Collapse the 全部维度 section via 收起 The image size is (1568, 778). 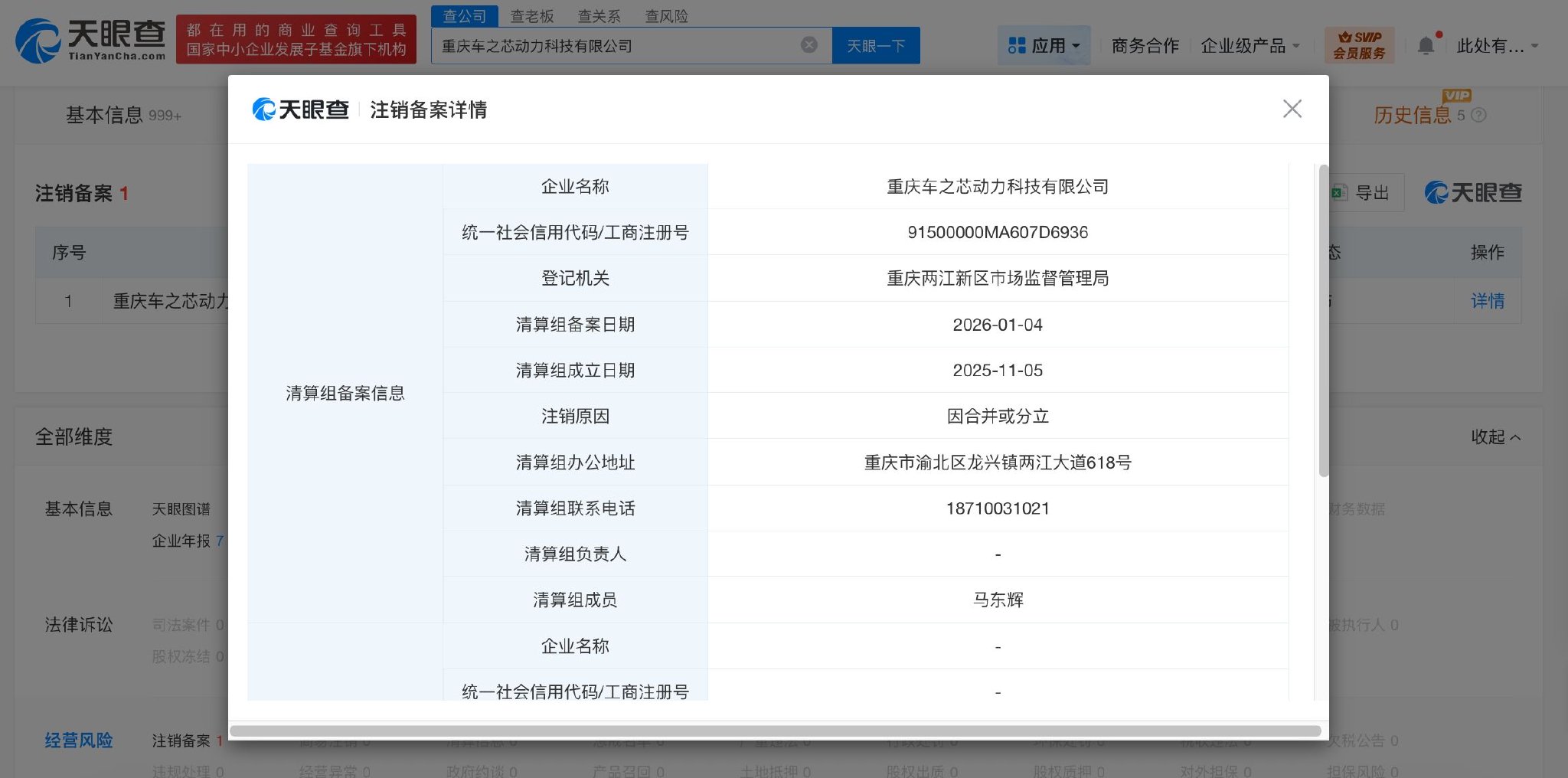[1496, 437]
